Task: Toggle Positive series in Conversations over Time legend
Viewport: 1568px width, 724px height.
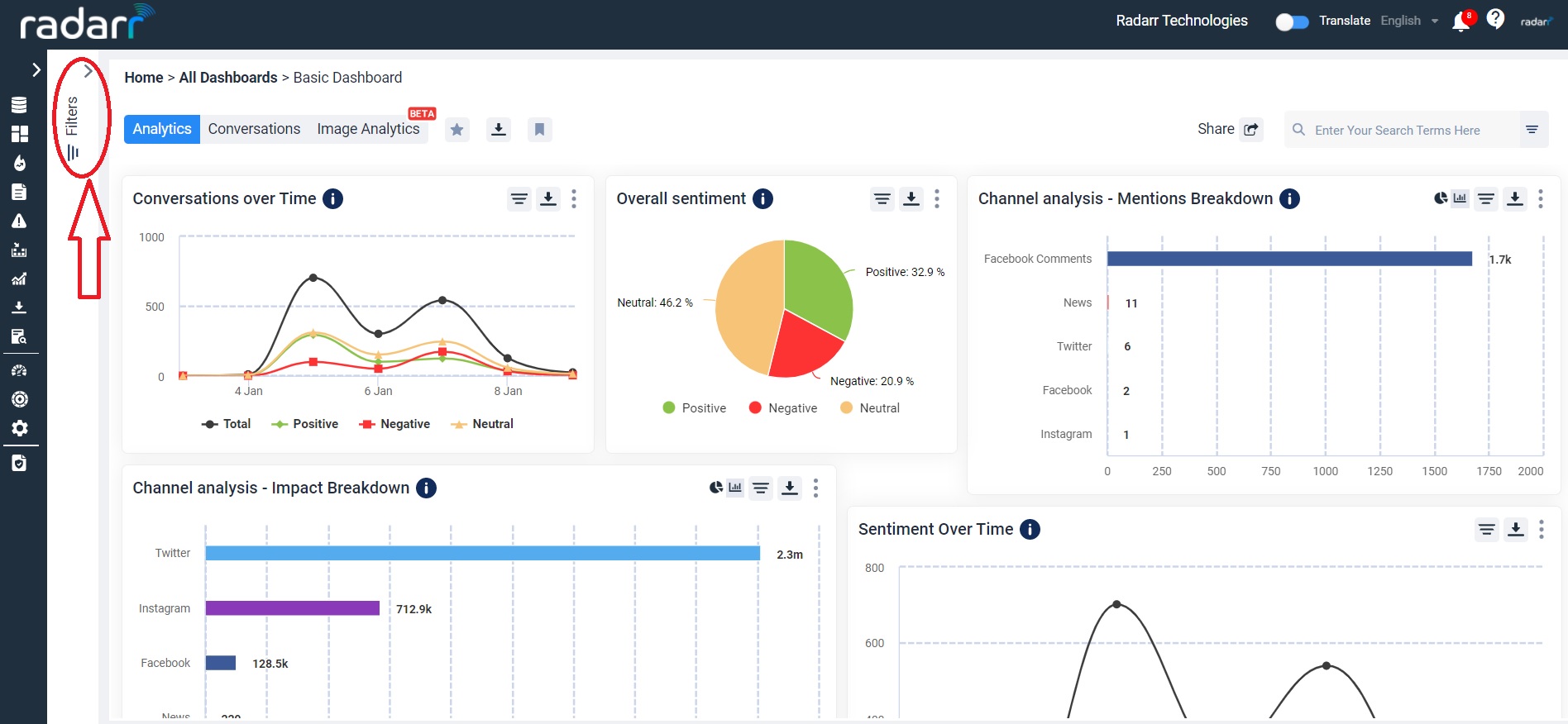Action: coord(304,424)
